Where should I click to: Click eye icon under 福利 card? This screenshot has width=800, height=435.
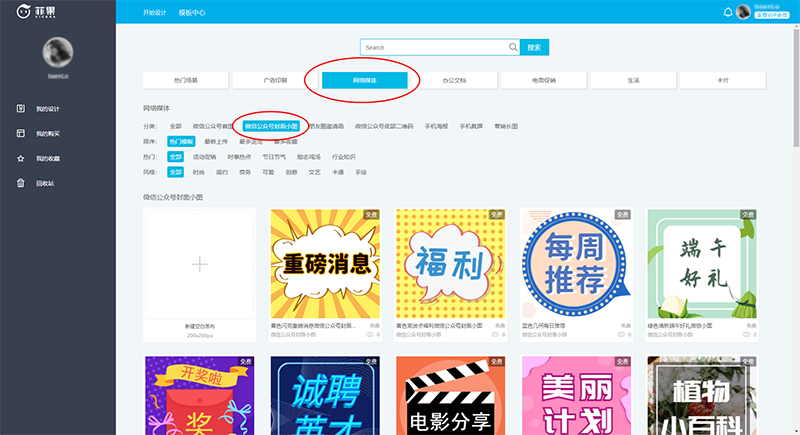click(x=495, y=335)
